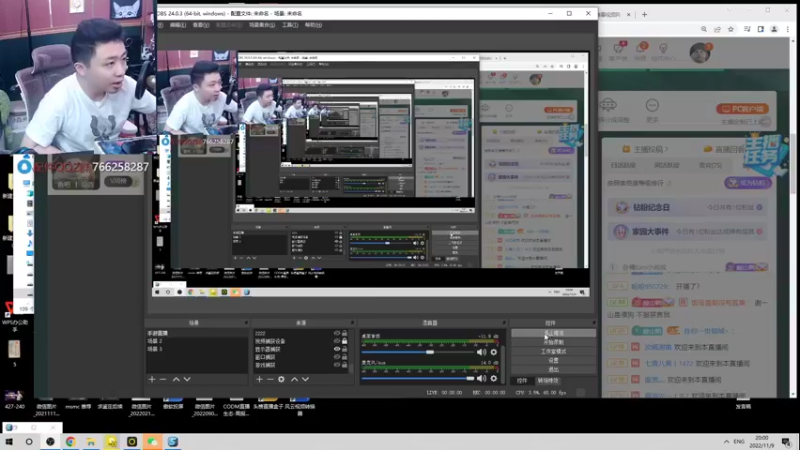Toggle lock on the 视频捕获设备 source
The image size is (800, 450).
[344, 341]
